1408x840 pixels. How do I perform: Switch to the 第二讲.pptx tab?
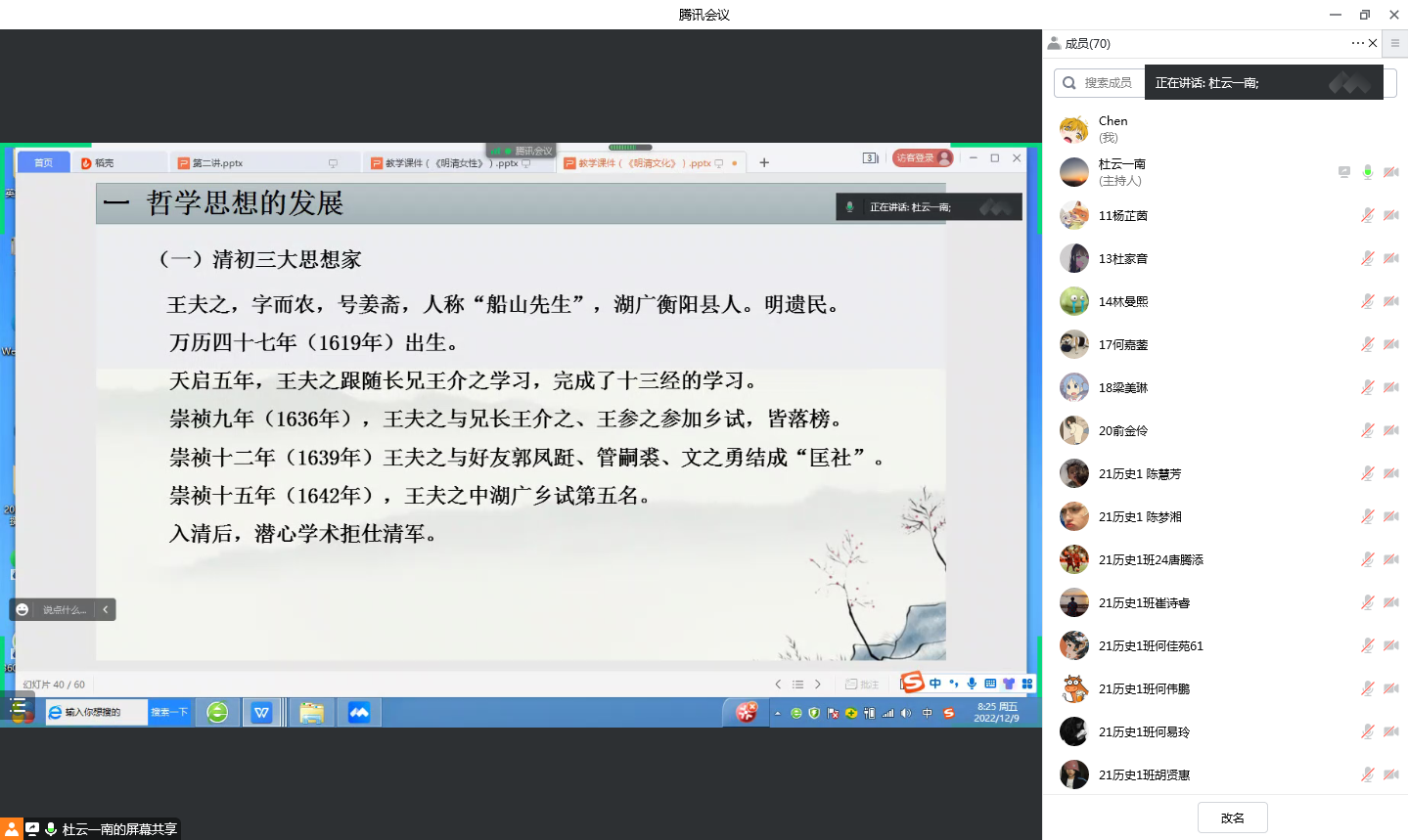(x=217, y=163)
